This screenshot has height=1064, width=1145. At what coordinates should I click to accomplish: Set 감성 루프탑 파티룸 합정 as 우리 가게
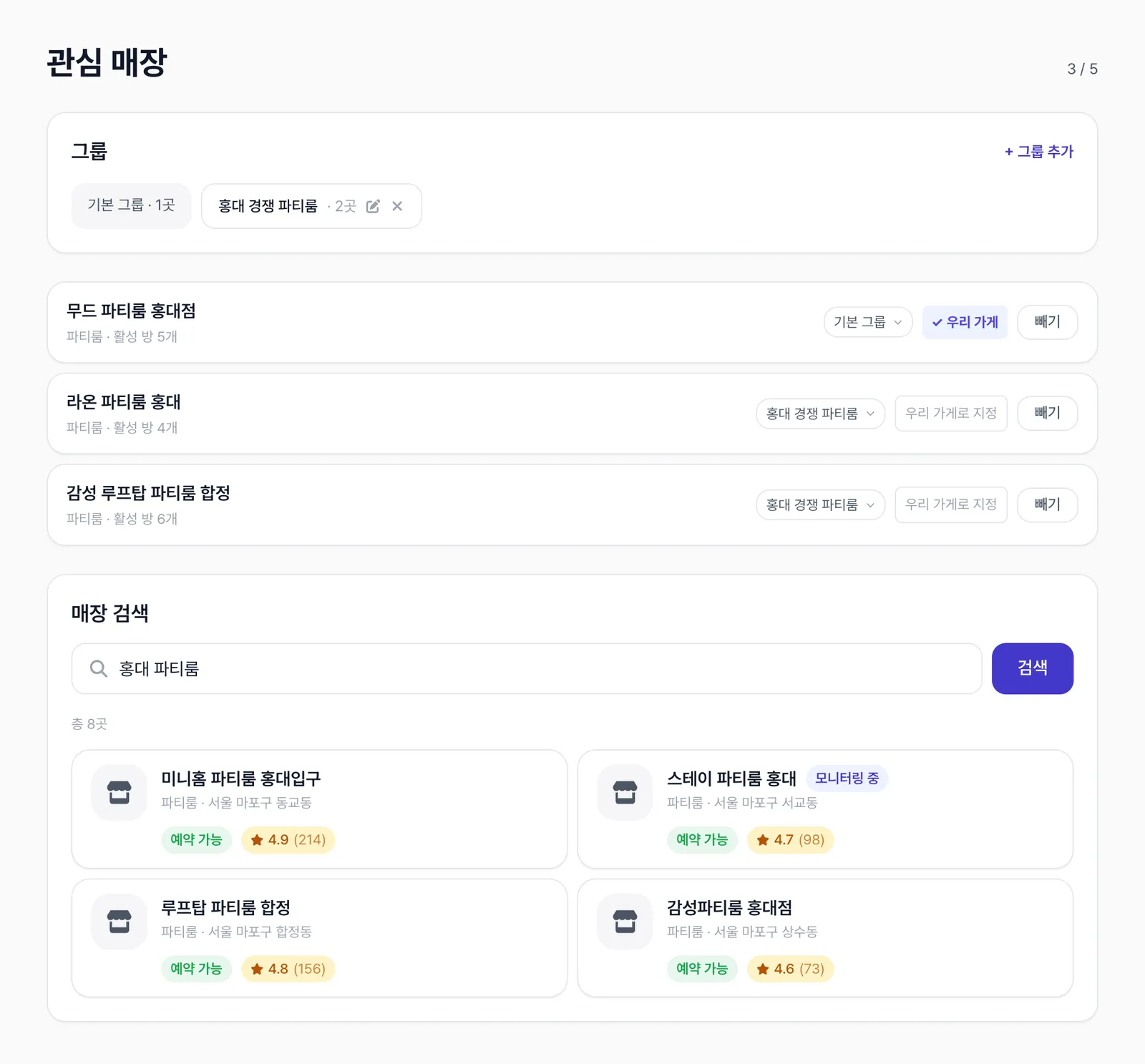(x=951, y=504)
